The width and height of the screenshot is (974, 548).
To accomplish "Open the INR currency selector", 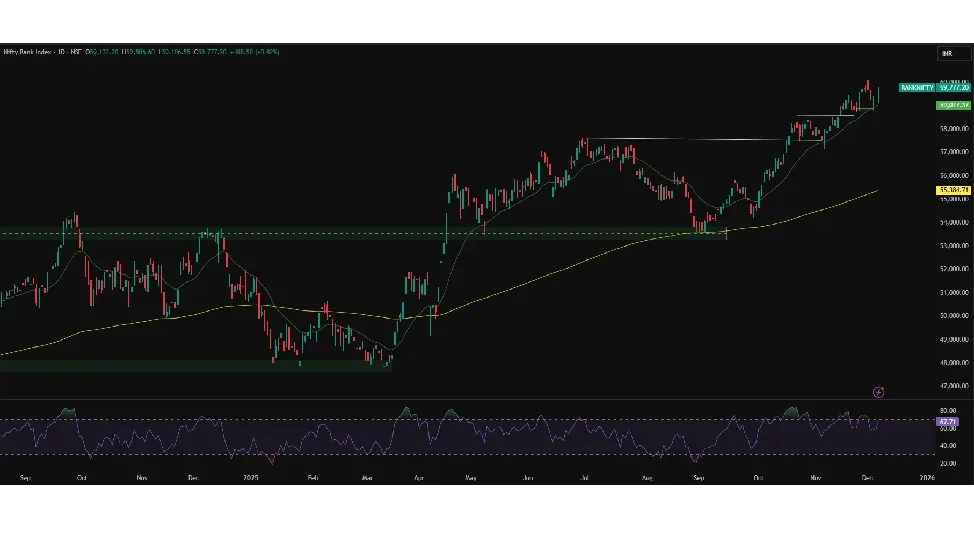I will pos(947,53).
